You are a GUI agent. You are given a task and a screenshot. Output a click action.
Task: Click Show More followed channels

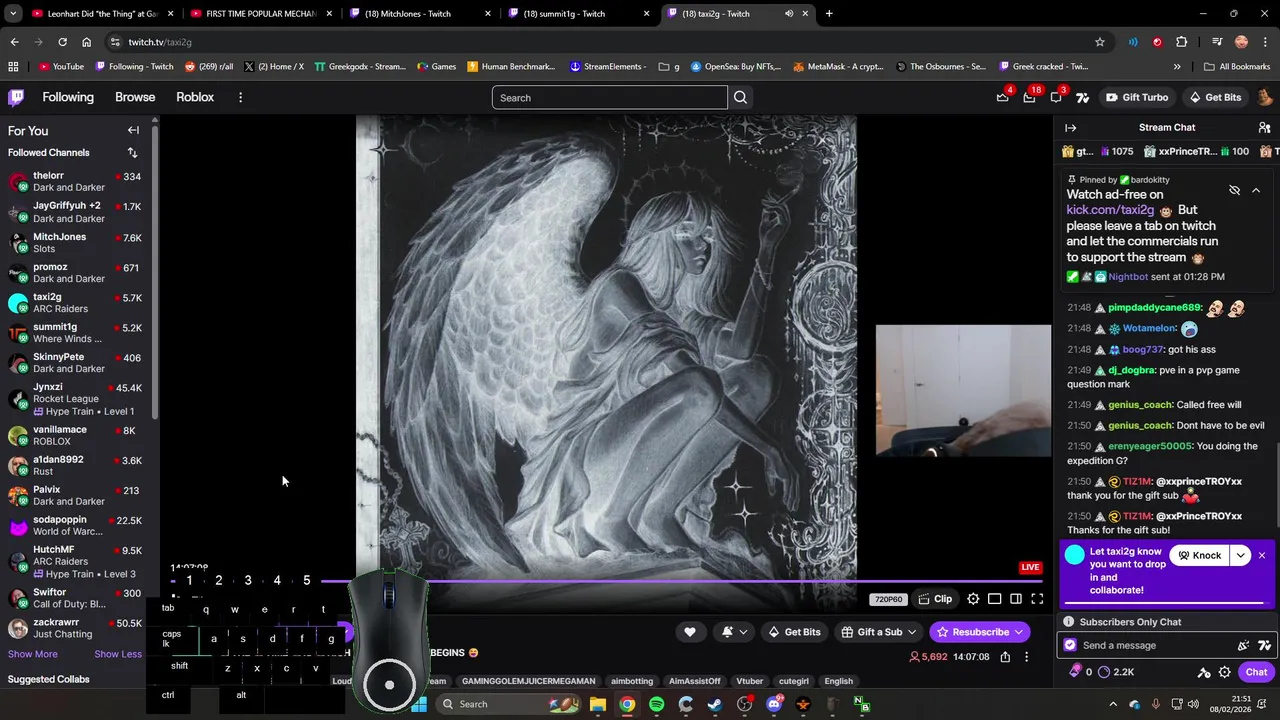point(33,654)
